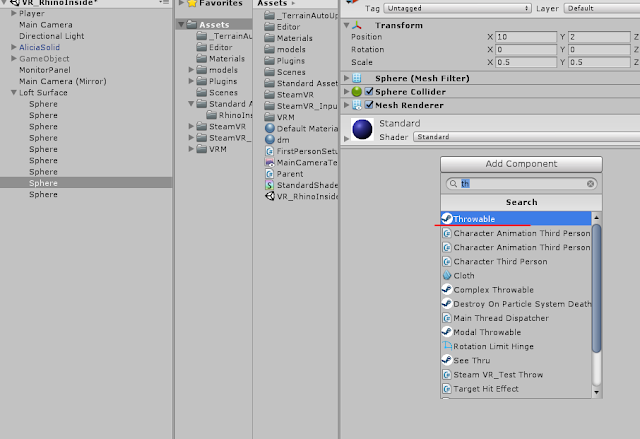The image size is (640, 439).
Task: Select Complex Throwable from the list
Action: [x=516, y=290]
